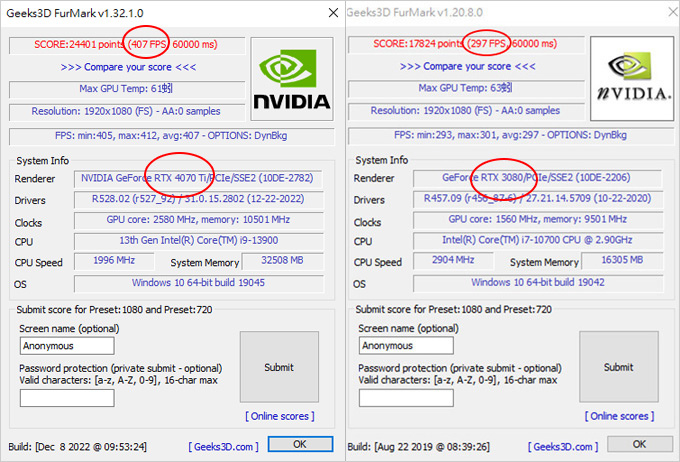The height and width of the screenshot is (462, 680).
Task: Click Submit button in v1.32.1.0 window
Action: point(279,367)
